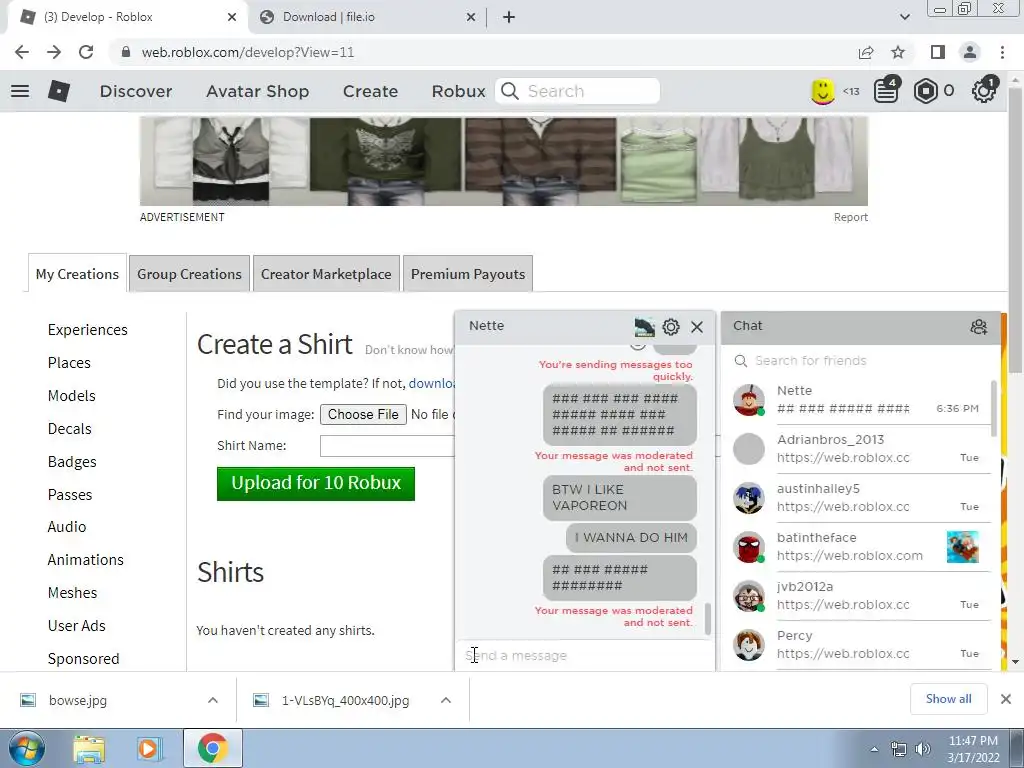Open a new browser tab
Image resolution: width=1024 pixels, height=768 pixels.
pyautogui.click(x=509, y=18)
